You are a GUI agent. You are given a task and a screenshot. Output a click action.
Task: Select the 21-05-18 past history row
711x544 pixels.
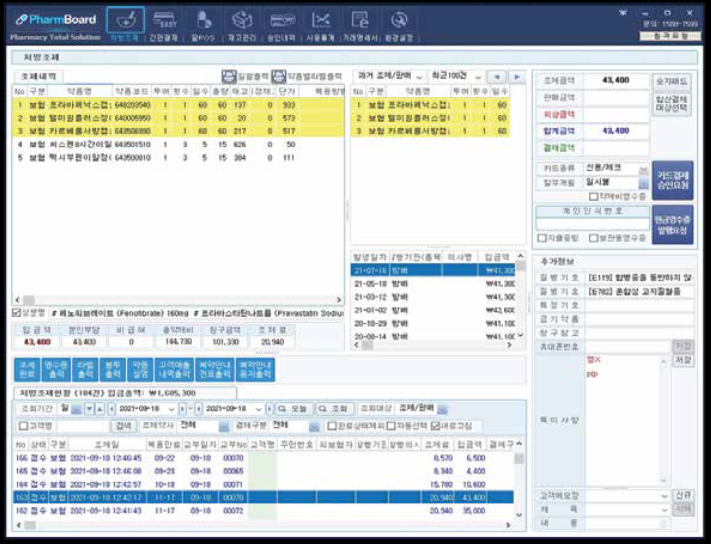click(x=433, y=284)
